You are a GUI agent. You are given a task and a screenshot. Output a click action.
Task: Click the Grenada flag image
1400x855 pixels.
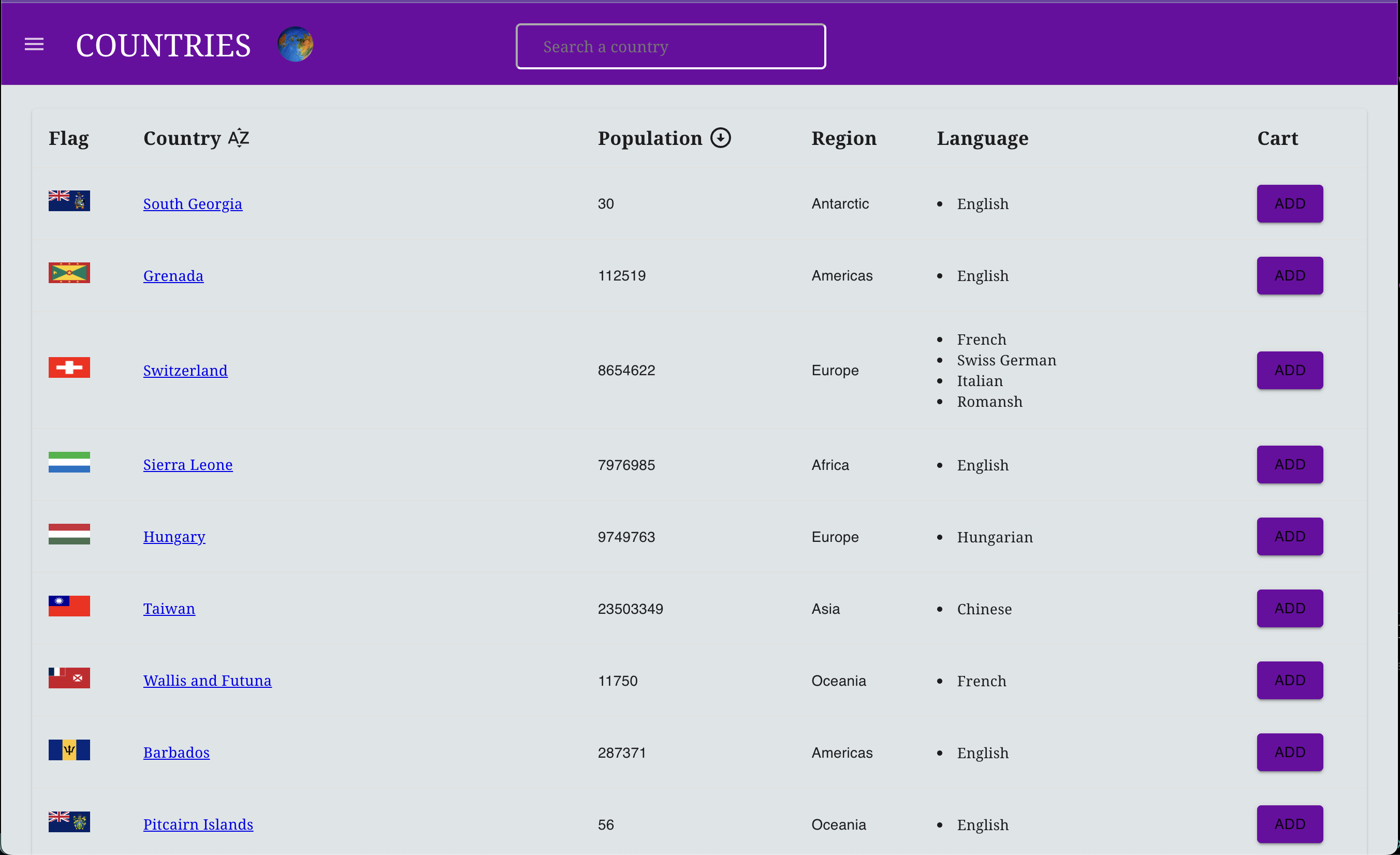69,273
